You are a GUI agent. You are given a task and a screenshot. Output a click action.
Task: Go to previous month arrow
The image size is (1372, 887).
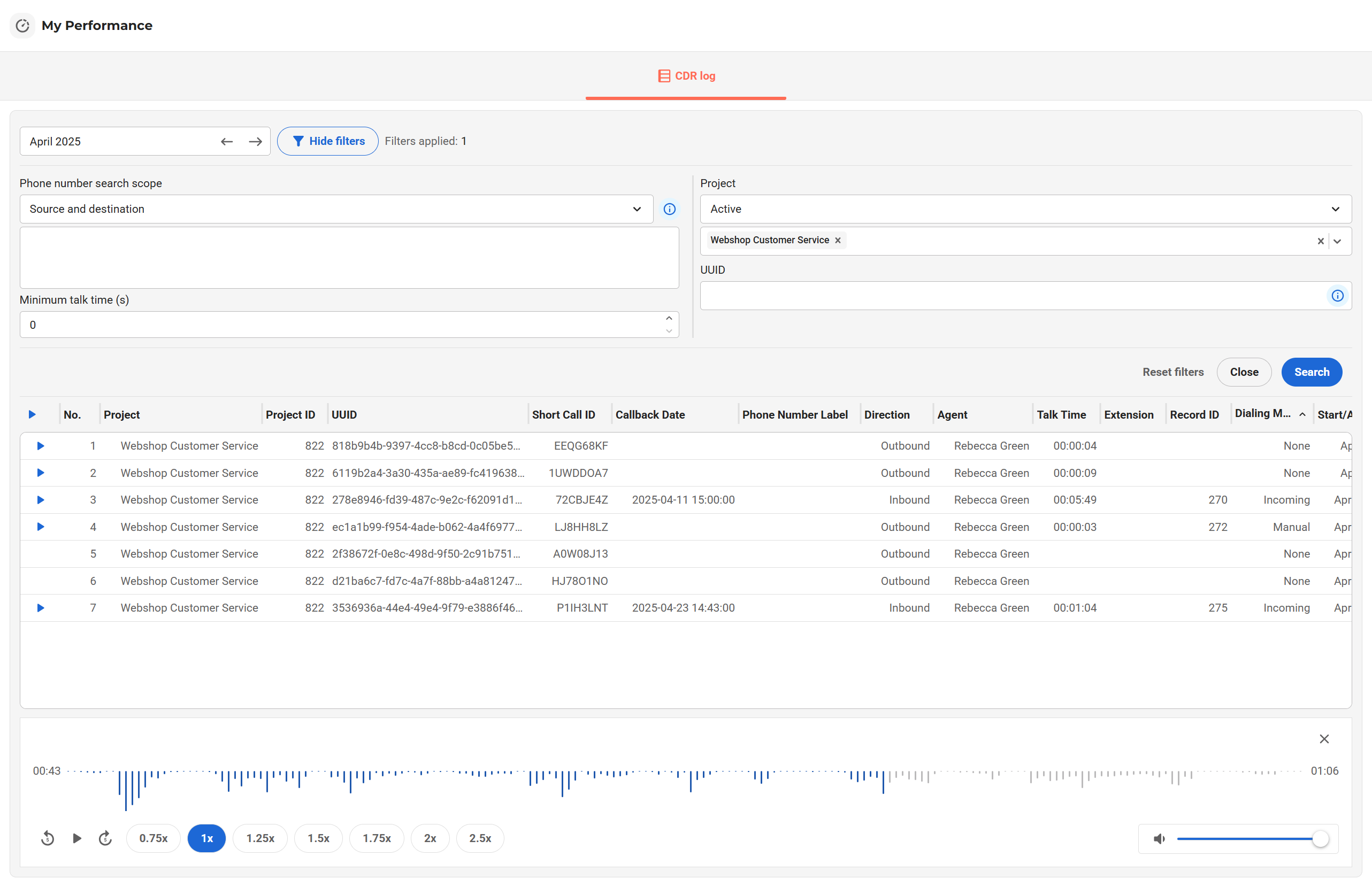click(x=227, y=142)
